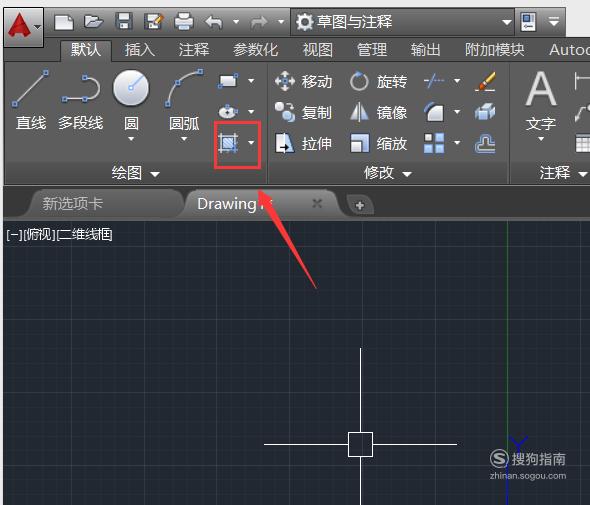Add a new drawing tab with plus

tap(360, 205)
